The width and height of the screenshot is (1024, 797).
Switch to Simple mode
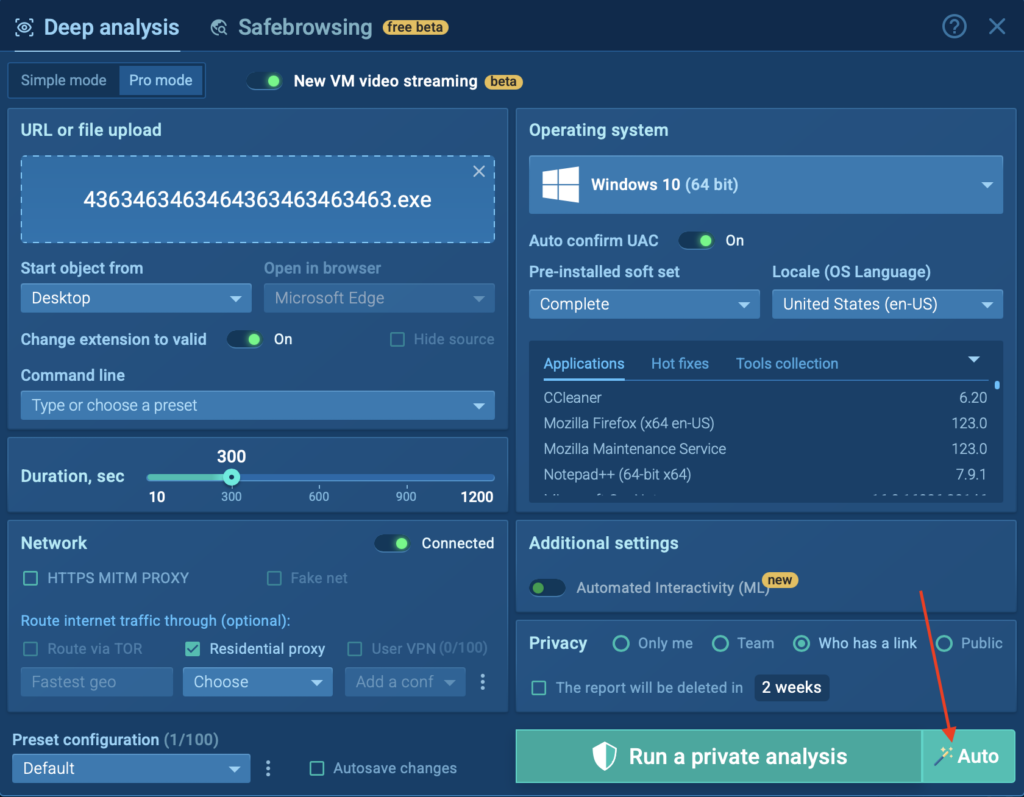pos(64,81)
